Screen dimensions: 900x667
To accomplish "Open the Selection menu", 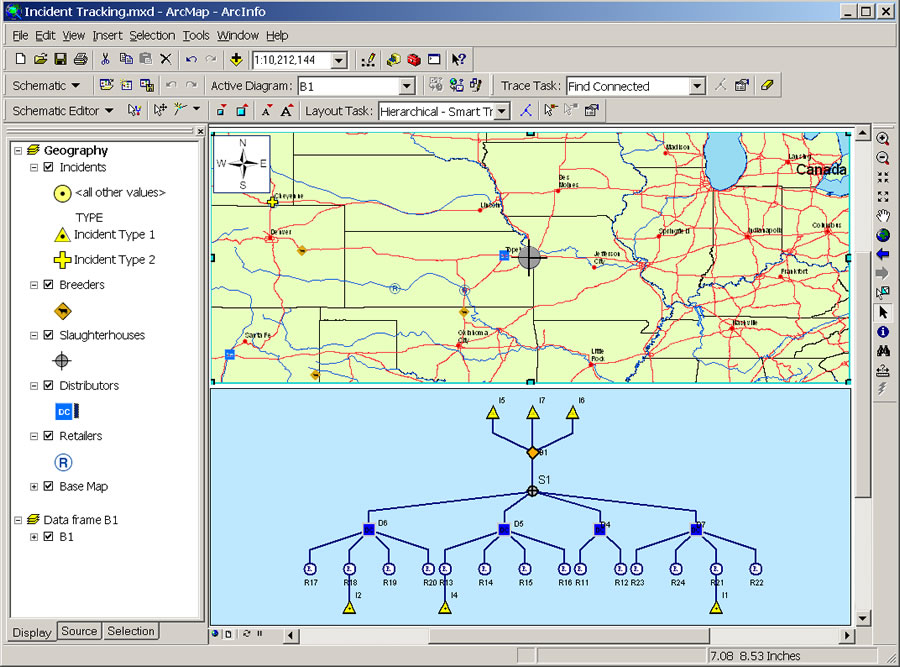I will (152, 35).
